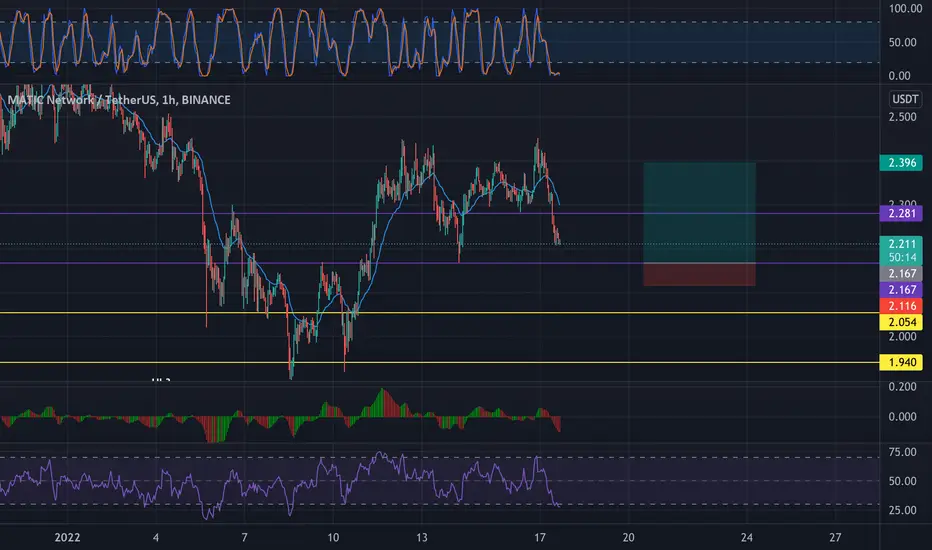Click the 0.200 MACD scale value
The image size is (932, 550).
click(x=902, y=386)
